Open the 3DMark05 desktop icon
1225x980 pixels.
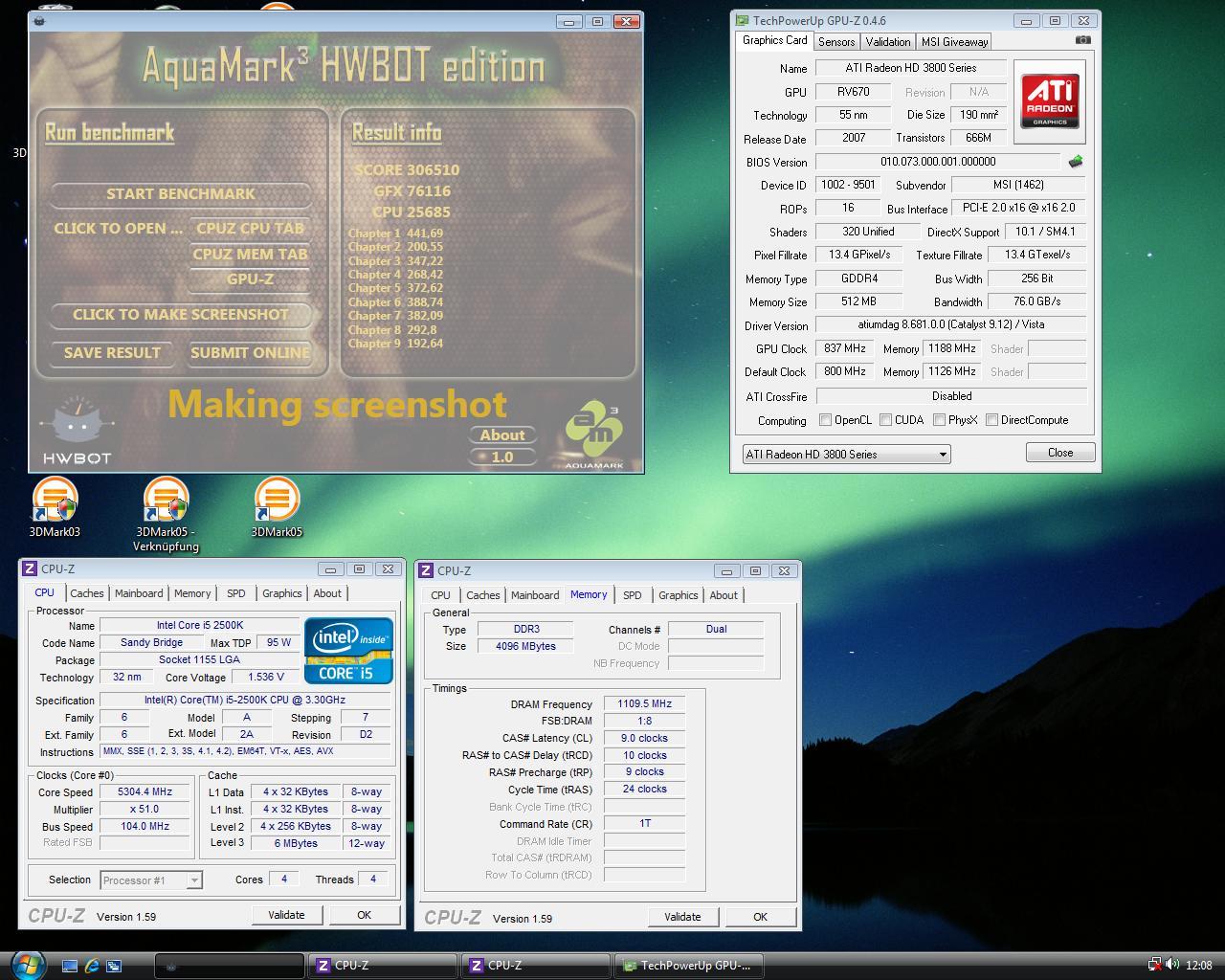click(277, 508)
